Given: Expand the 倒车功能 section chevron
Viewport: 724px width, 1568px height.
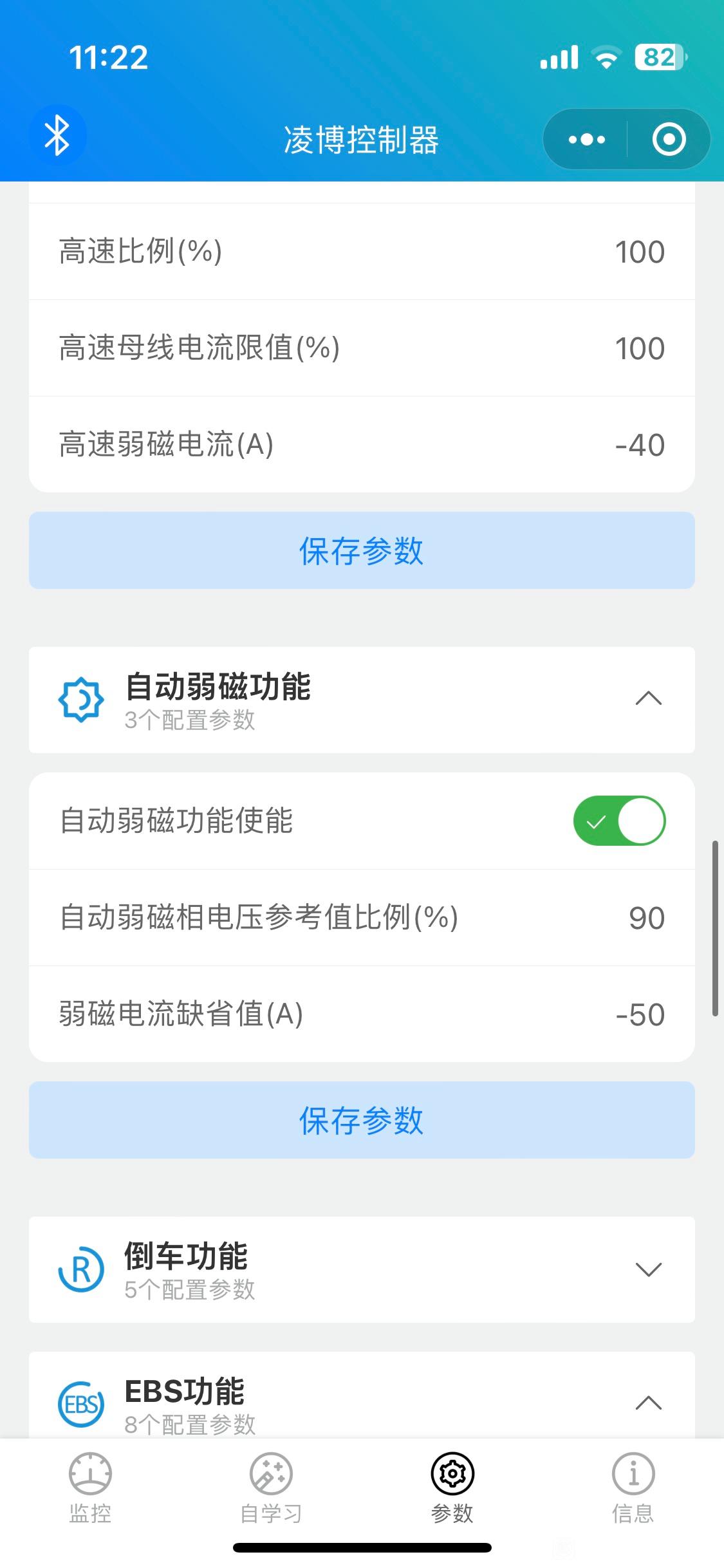Looking at the screenshot, I should coord(648,1269).
